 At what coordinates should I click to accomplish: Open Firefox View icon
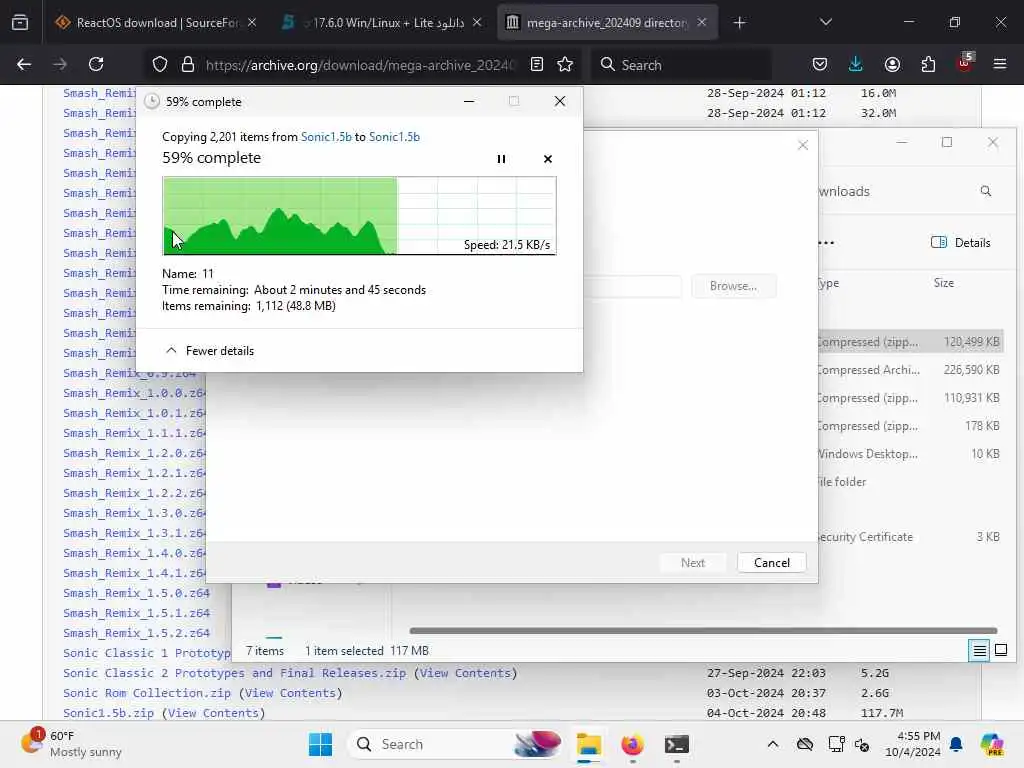(x=20, y=22)
